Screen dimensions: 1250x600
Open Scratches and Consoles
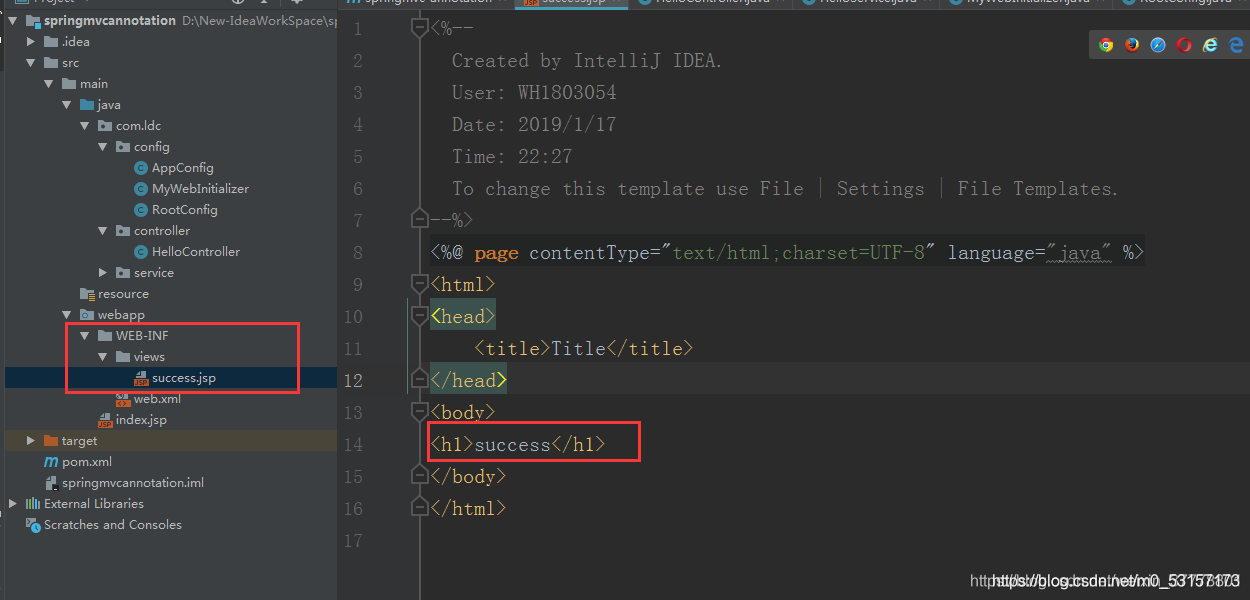coord(113,525)
